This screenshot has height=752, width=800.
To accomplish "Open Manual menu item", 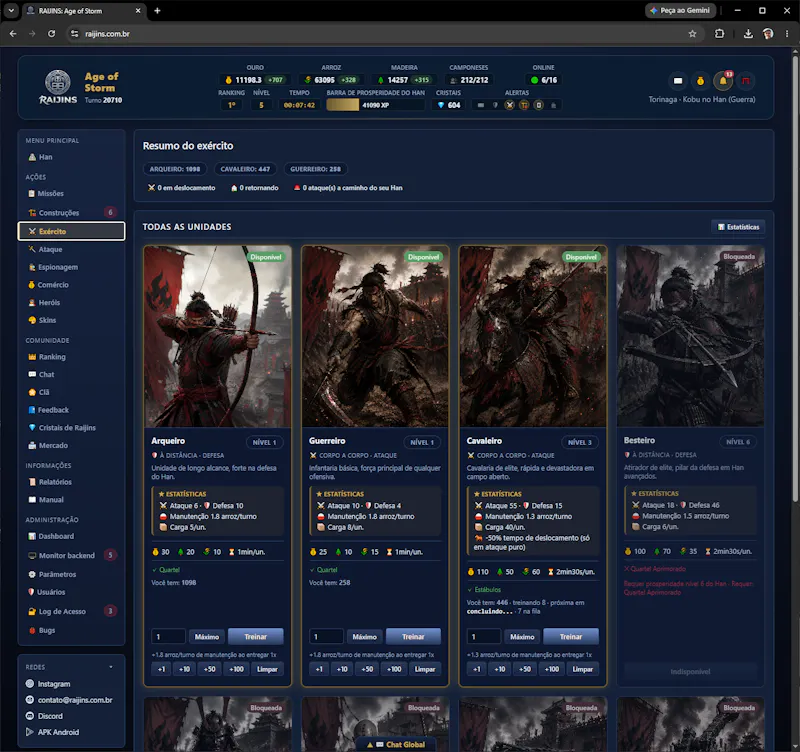I will [x=71, y=499].
